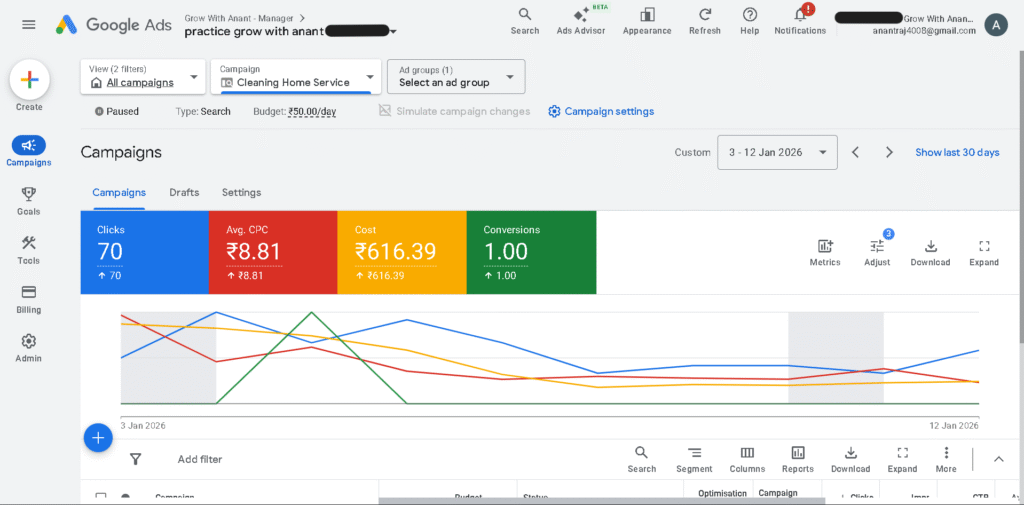Viewport: 1024px width, 505px height.
Task: Expand the chart view
Action: (x=984, y=253)
